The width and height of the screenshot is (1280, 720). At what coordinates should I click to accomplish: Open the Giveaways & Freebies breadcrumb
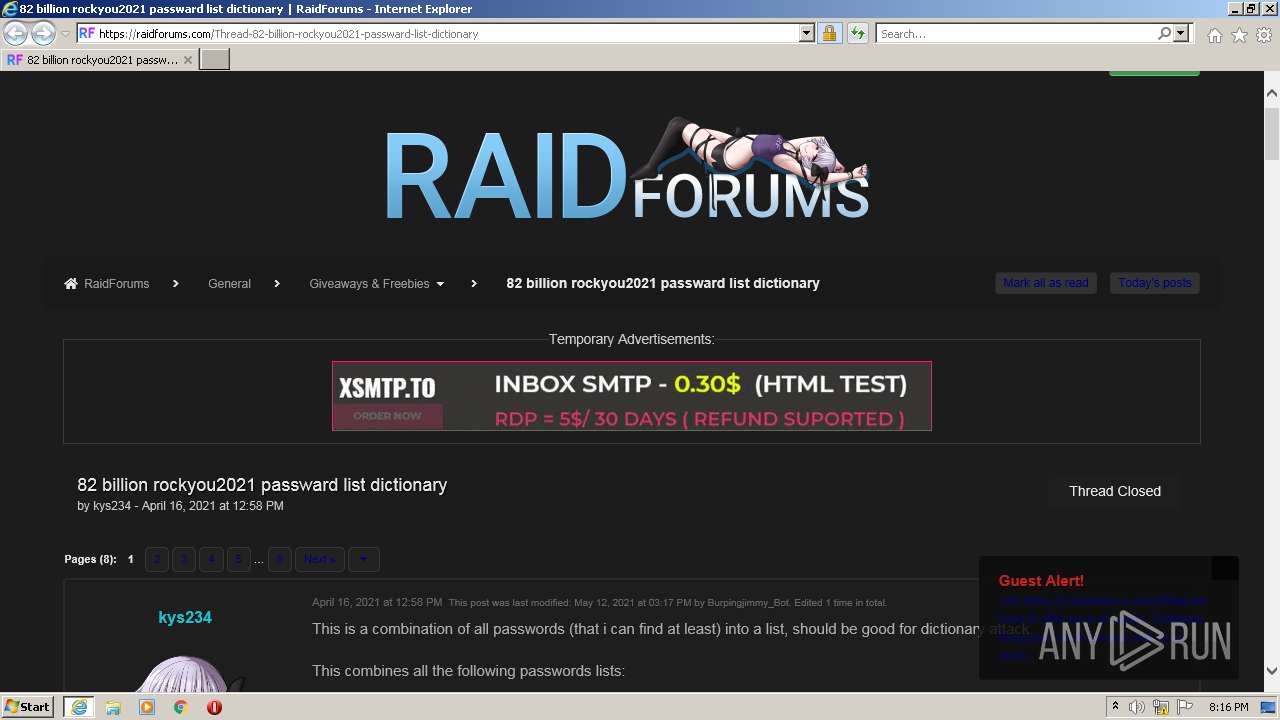click(369, 284)
